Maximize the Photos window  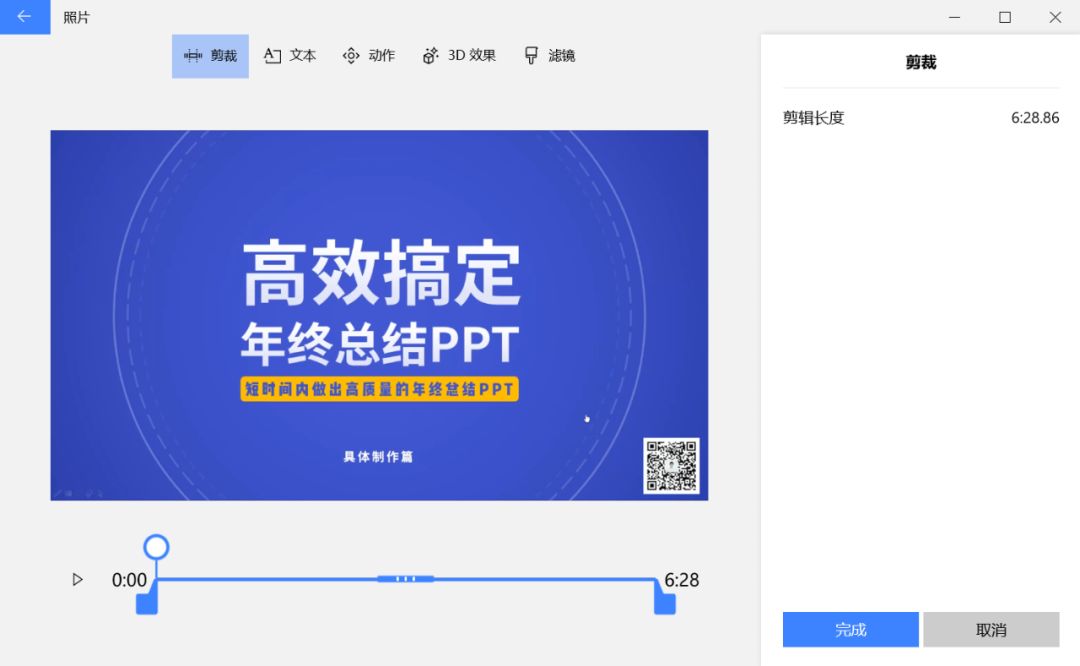pyautogui.click(x=1005, y=17)
